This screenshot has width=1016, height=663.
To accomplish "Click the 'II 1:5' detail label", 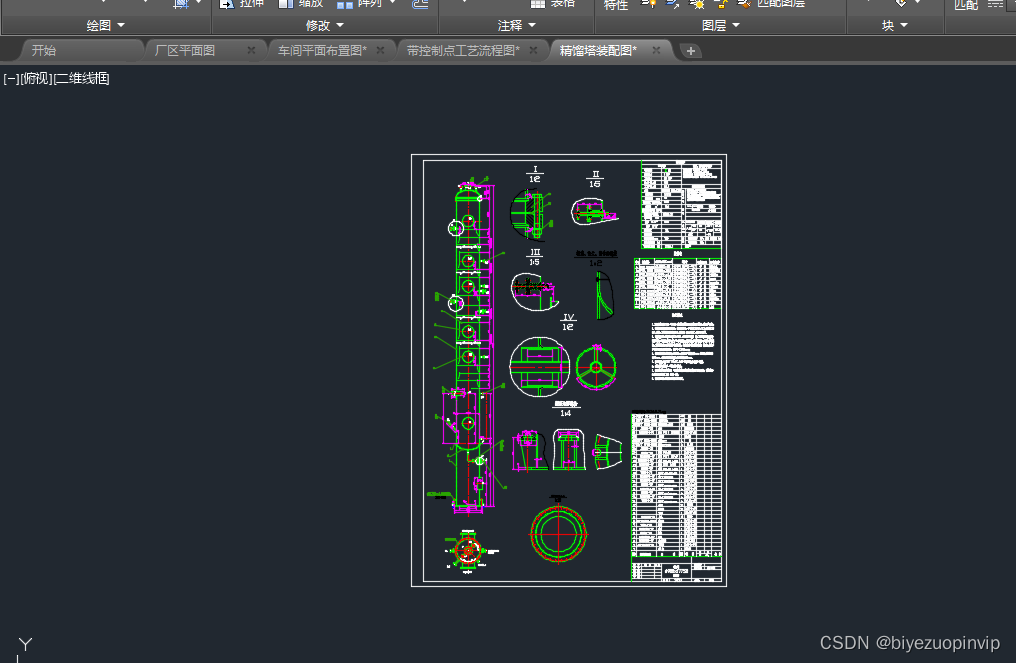I will pos(595,180).
